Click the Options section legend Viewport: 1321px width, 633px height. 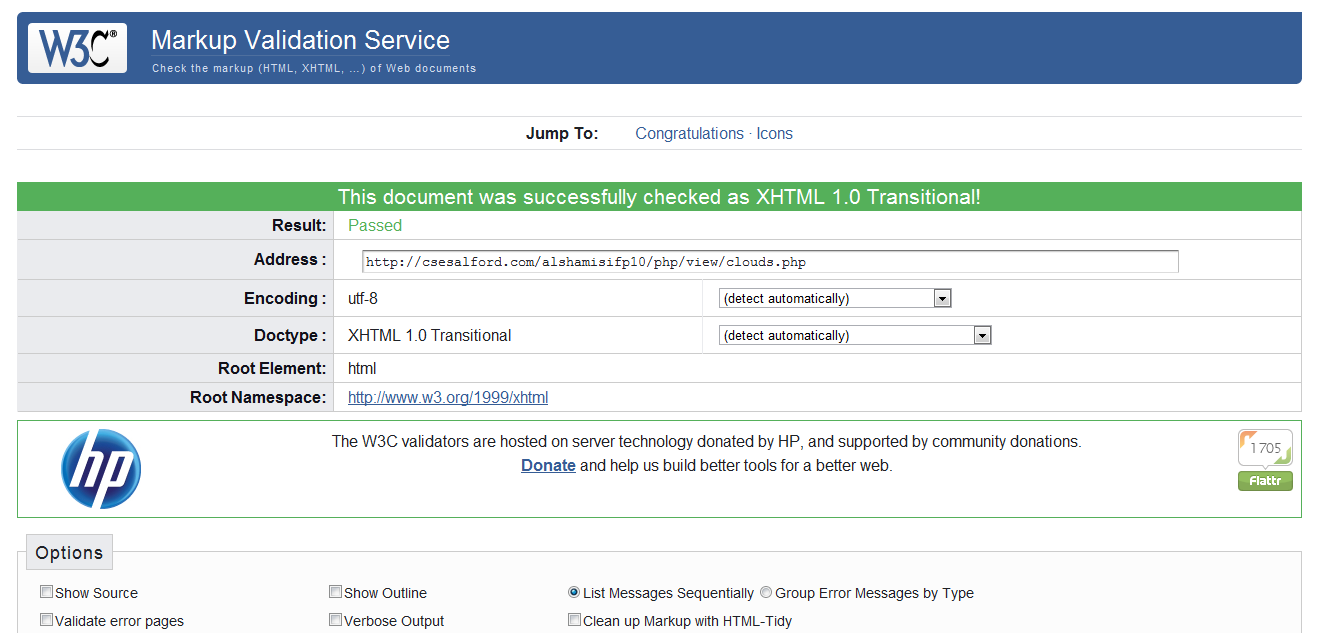click(x=69, y=552)
